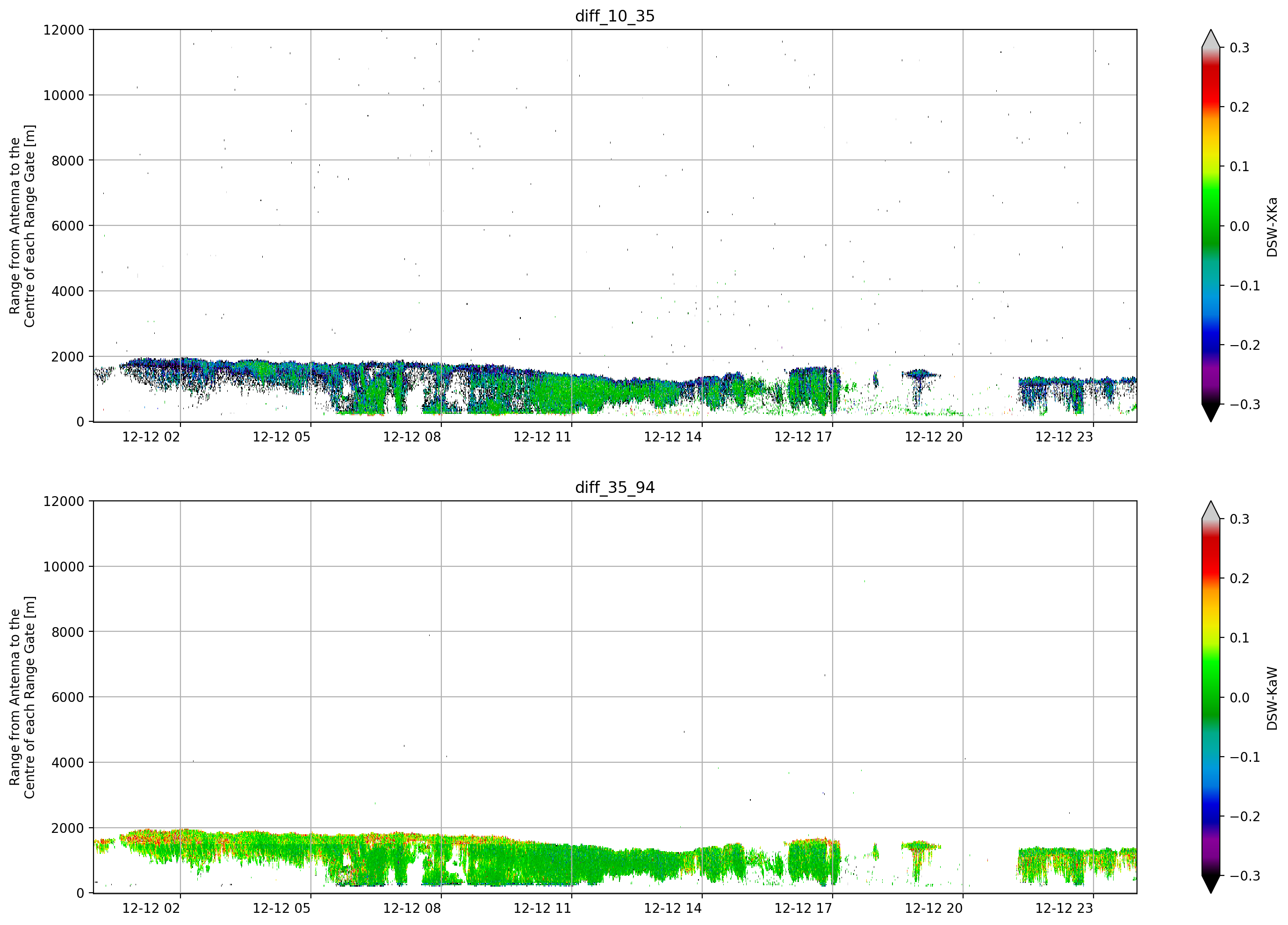Click the 8000 y-tick of diff_10_35 plot
This screenshot has width=1288, height=925.
[x=68, y=160]
